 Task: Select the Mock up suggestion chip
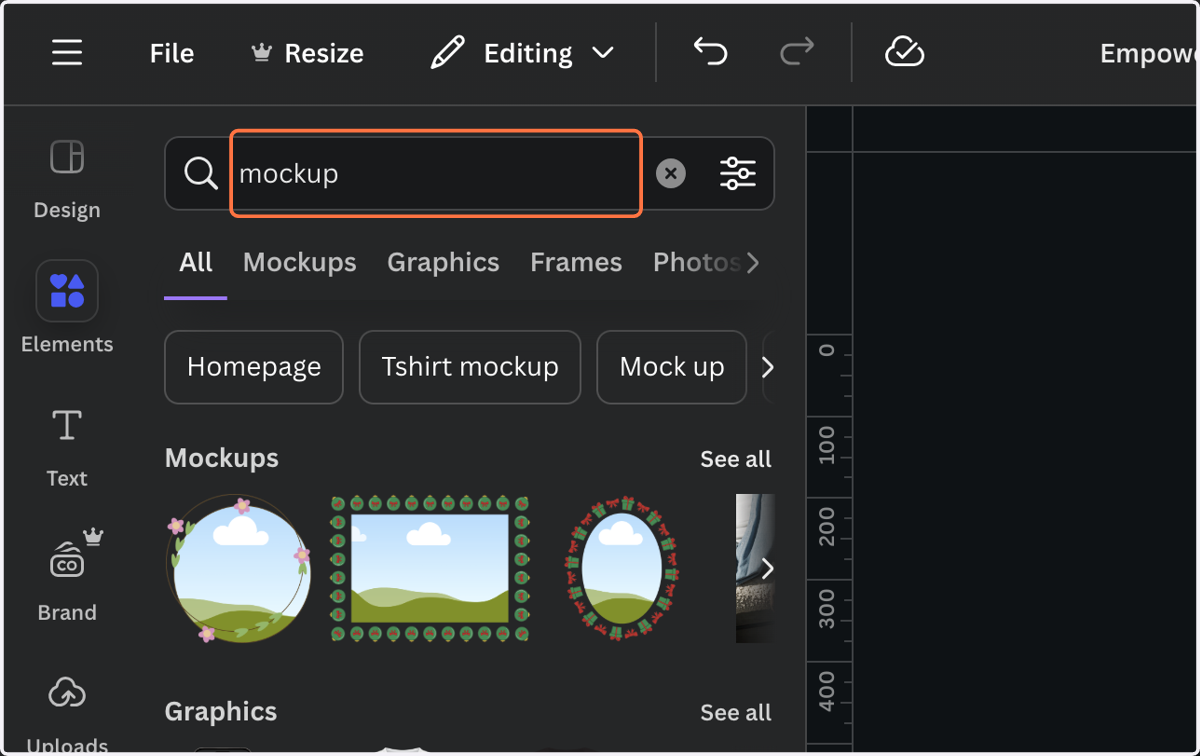click(672, 367)
